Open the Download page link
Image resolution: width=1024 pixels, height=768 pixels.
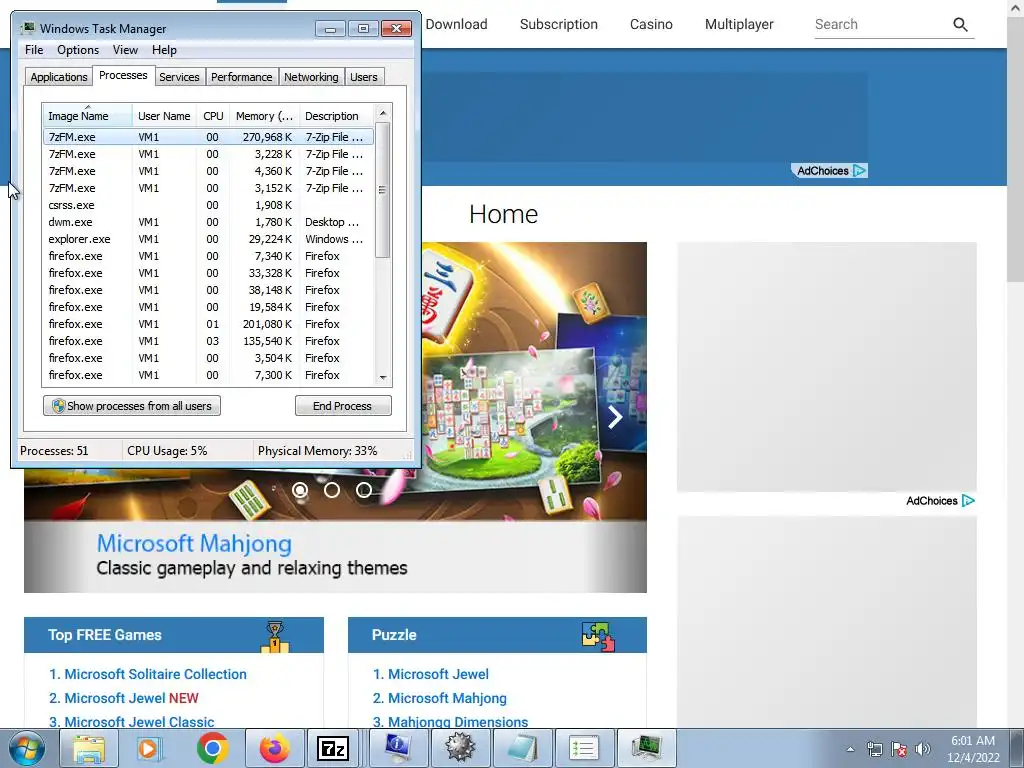[x=456, y=24]
